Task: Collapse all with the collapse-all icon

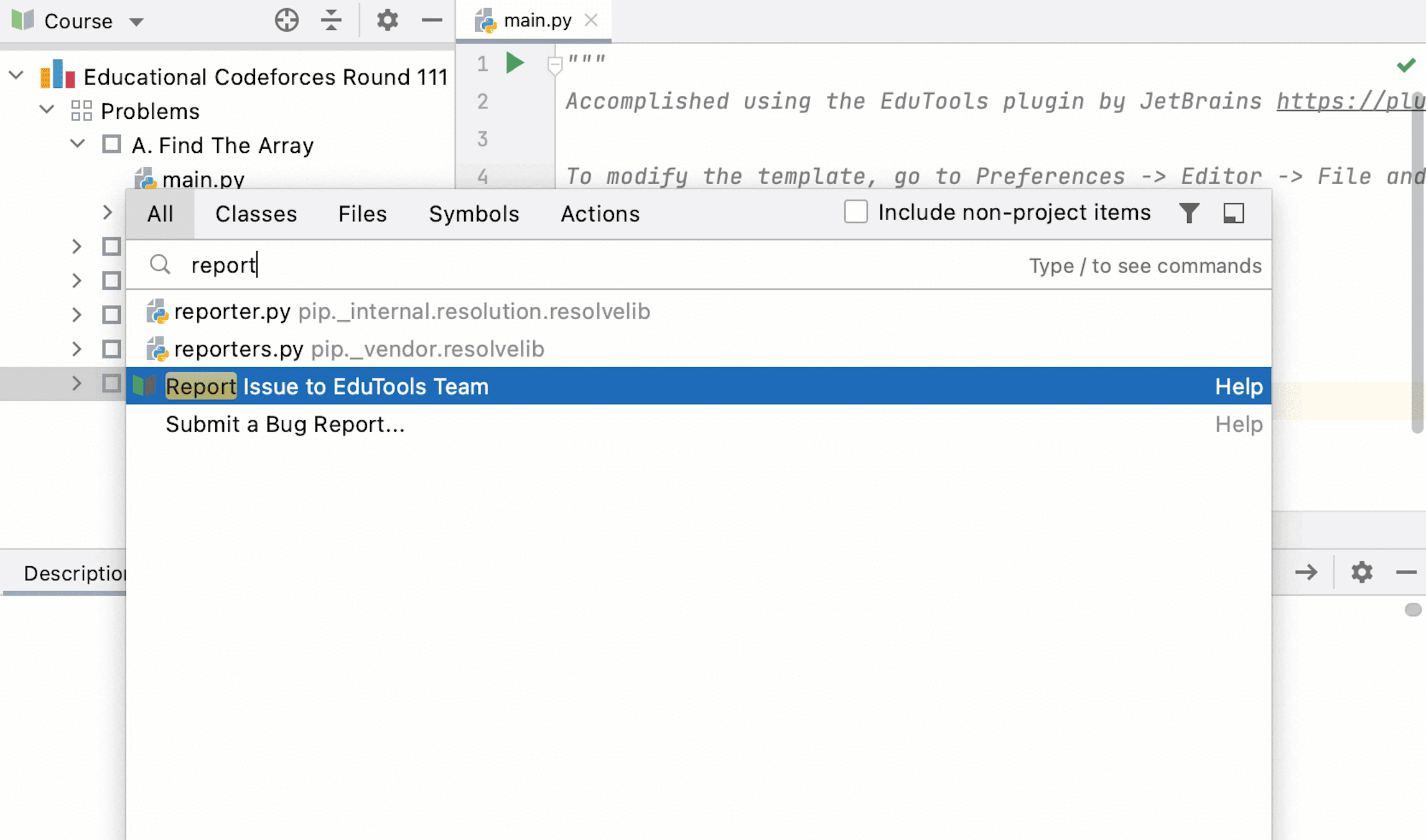Action: (x=331, y=20)
